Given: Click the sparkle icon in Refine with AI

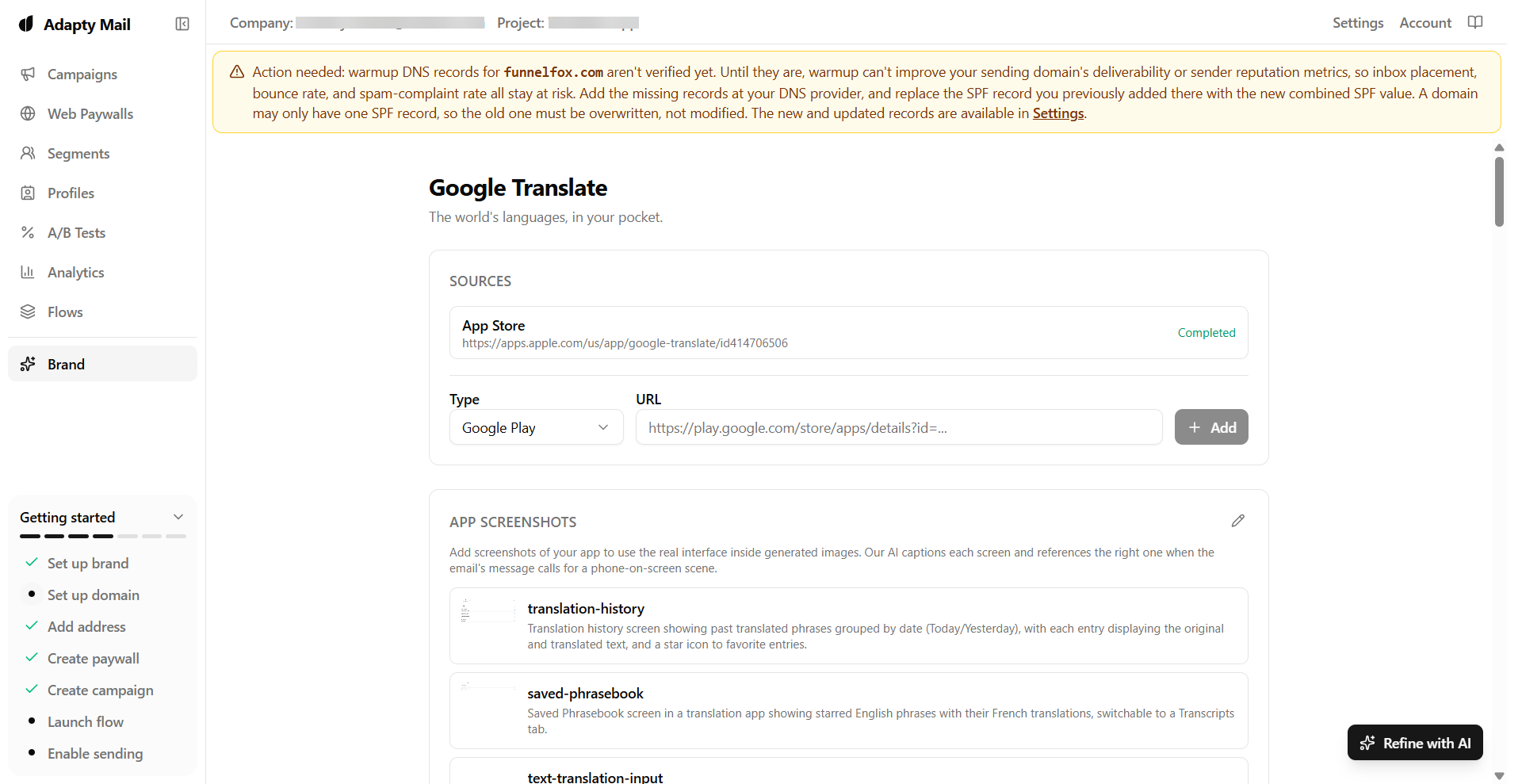Looking at the screenshot, I should [x=1367, y=743].
